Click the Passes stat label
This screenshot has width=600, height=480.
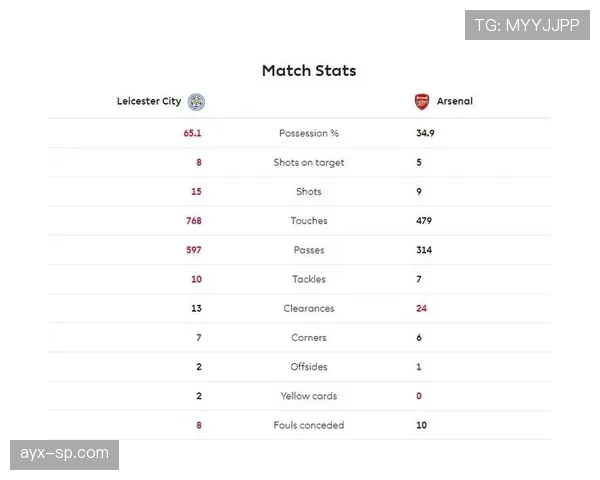click(309, 250)
